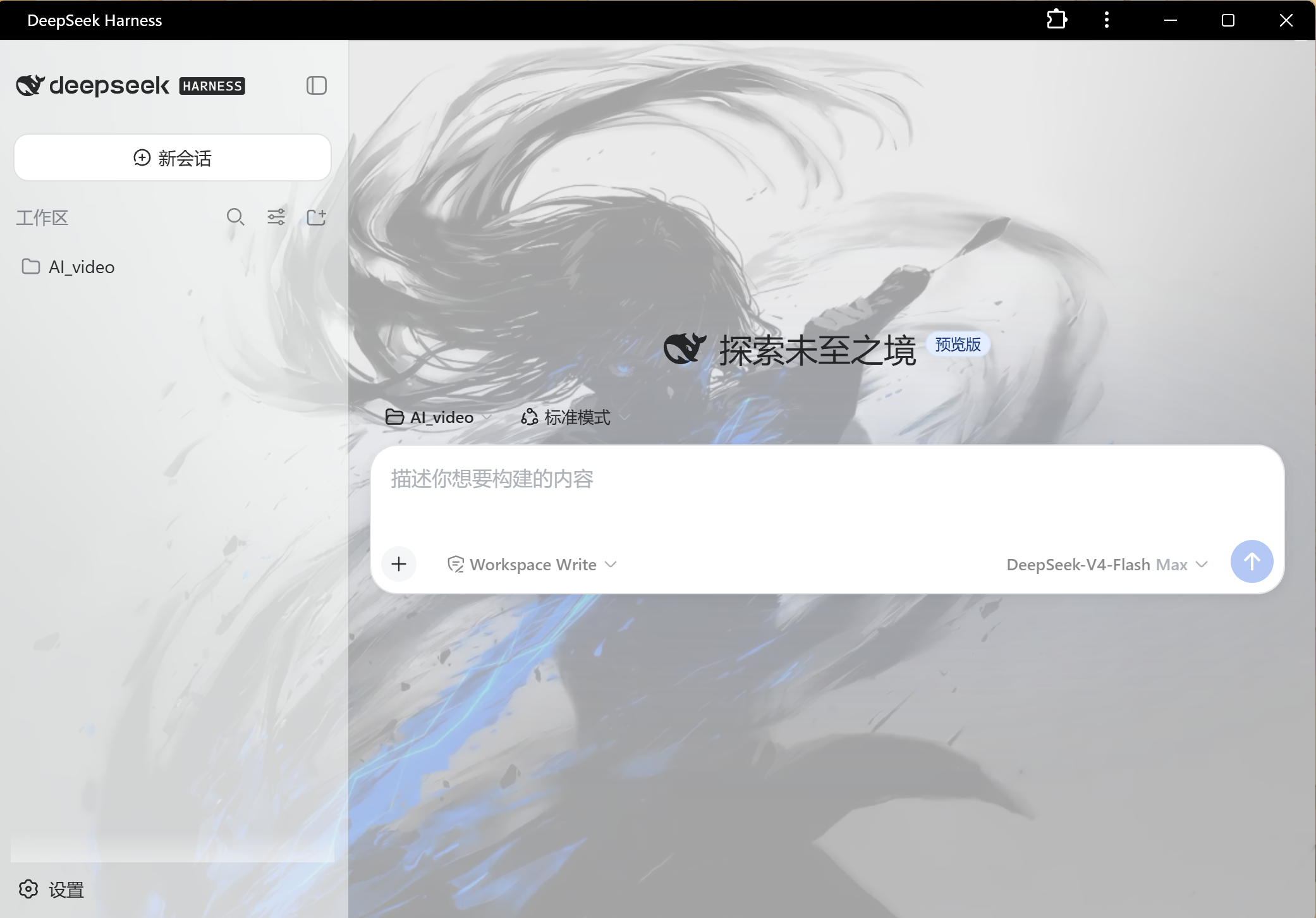Click the whale logo beside the heading
The image size is (1316, 918).
point(685,348)
